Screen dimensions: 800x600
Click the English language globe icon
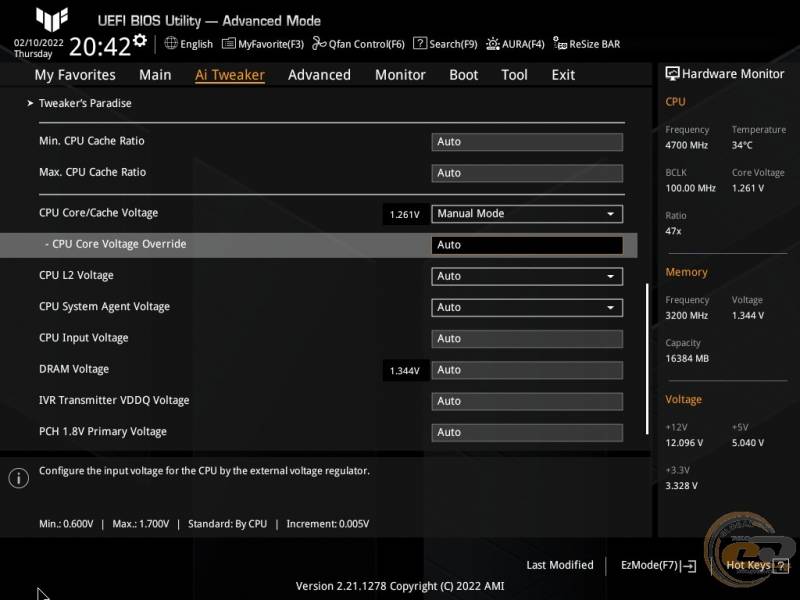pos(171,43)
